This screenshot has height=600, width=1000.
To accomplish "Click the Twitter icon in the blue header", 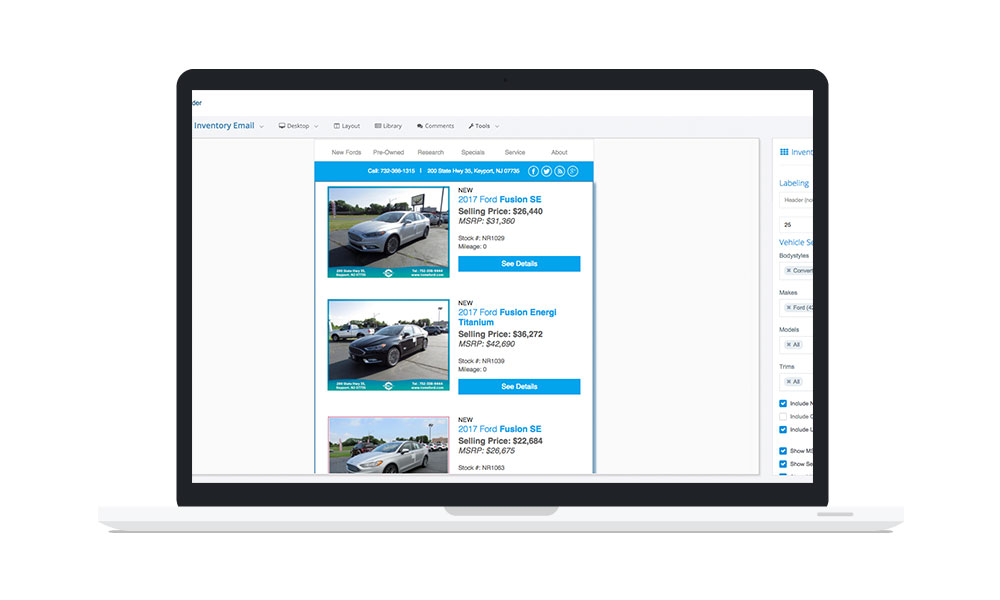I will click(547, 171).
